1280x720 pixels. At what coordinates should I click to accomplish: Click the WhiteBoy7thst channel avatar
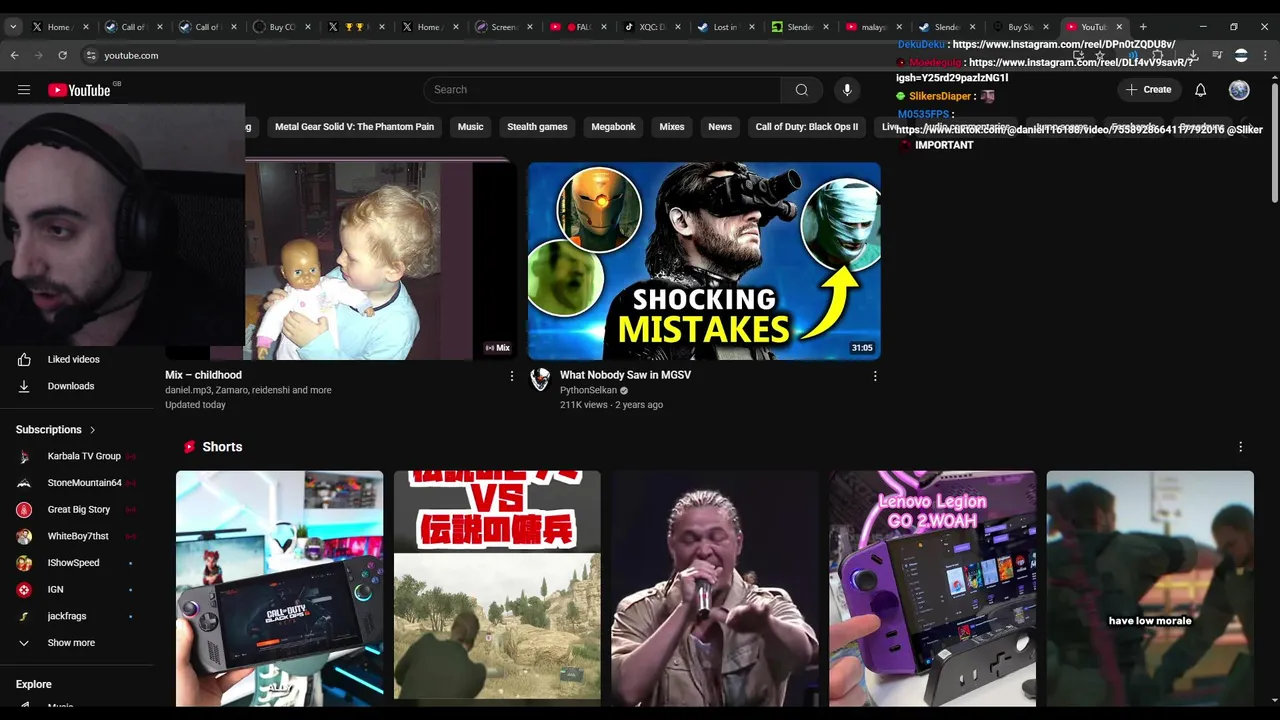tap(24, 536)
